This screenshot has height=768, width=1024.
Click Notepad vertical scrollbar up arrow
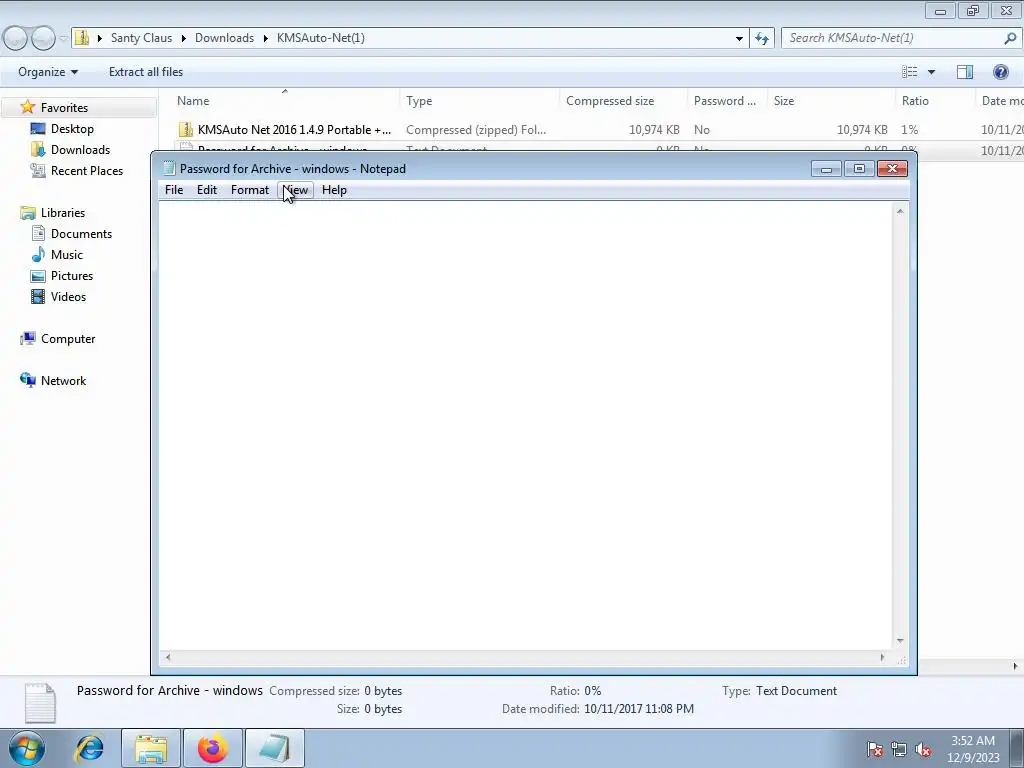point(900,211)
